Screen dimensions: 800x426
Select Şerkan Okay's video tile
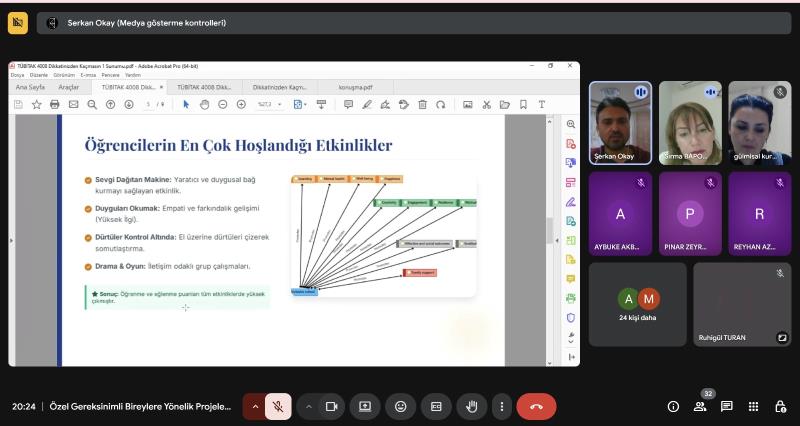tap(620, 122)
